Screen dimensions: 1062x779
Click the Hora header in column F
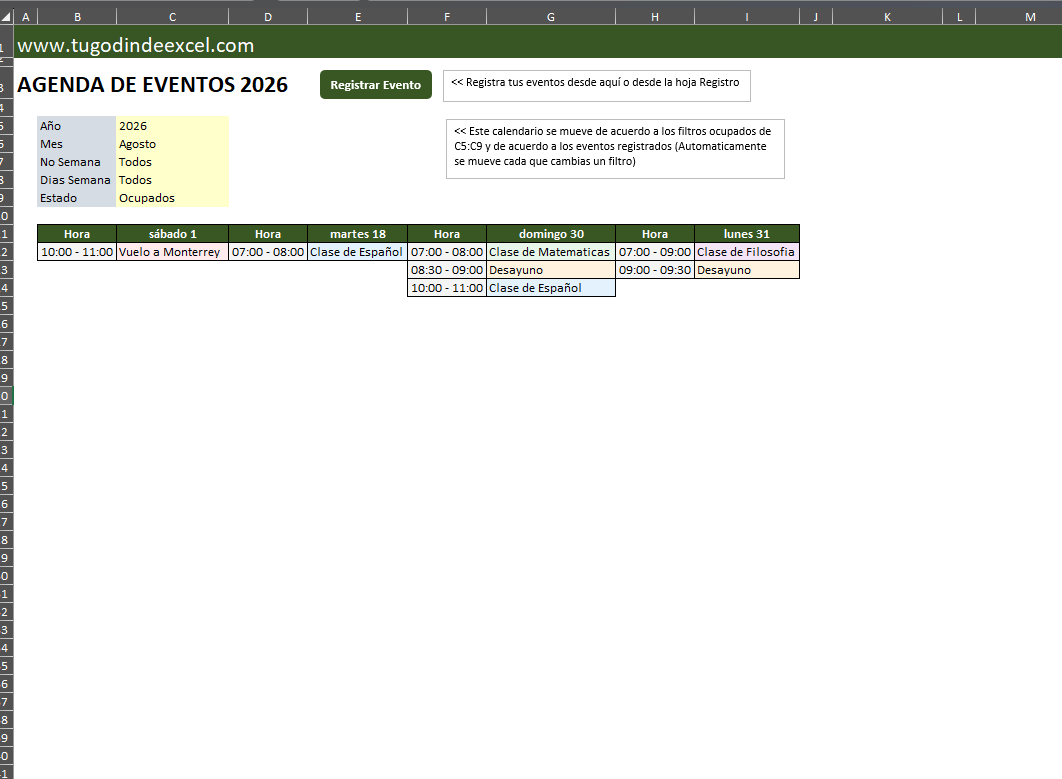coord(447,234)
